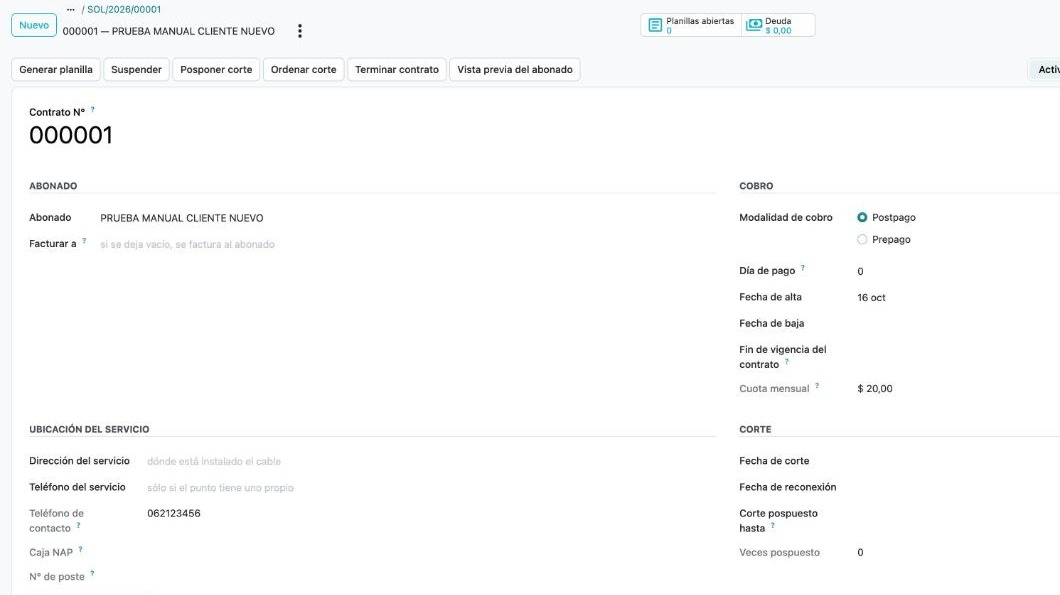Click the Posponer corte button
The image size is (1060, 595).
tap(216, 70)
